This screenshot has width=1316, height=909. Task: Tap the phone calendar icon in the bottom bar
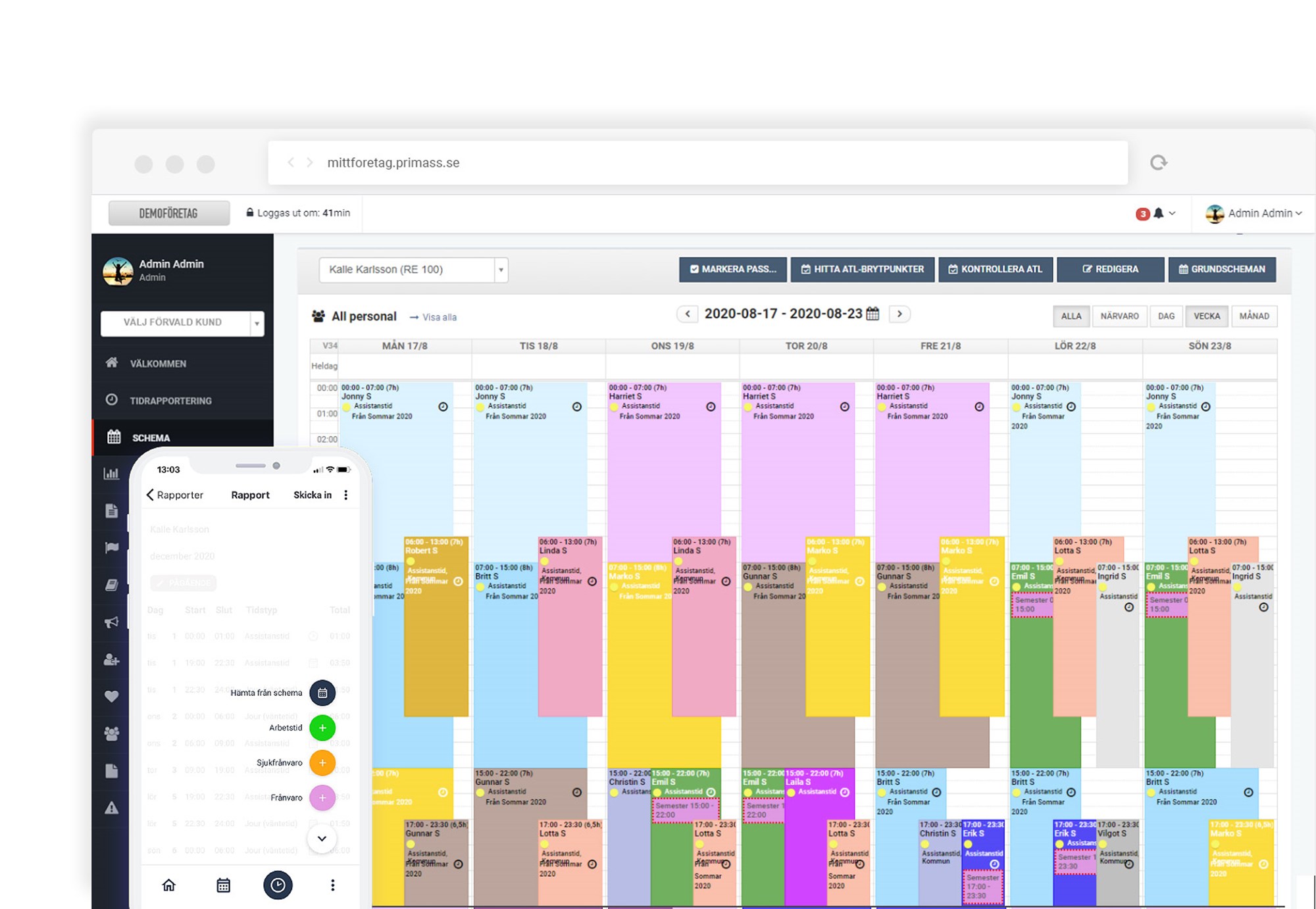pyautogui.click(x=224, y=885)
